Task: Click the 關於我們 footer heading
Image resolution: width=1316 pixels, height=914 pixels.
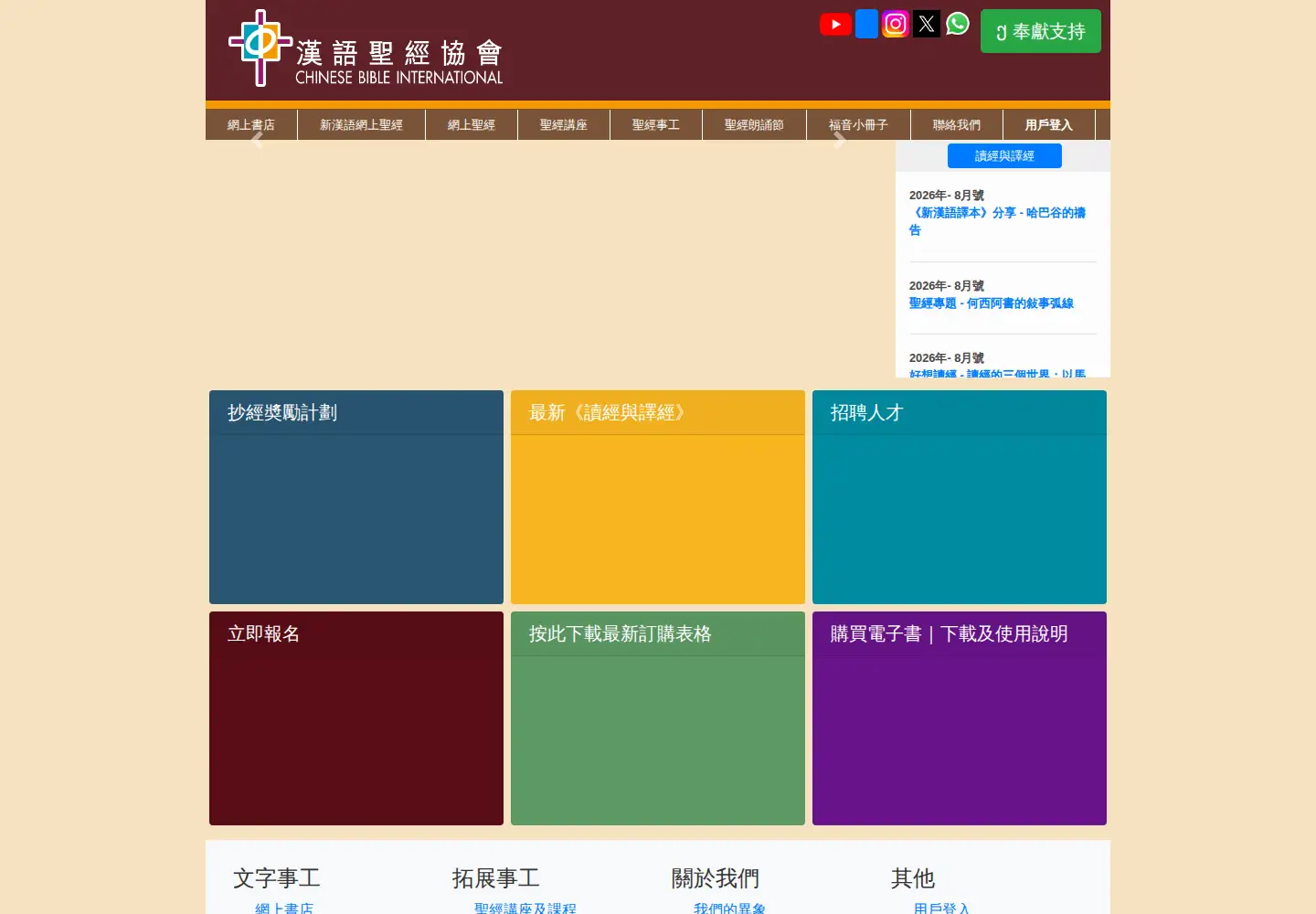Action: (x=716, y=878)
